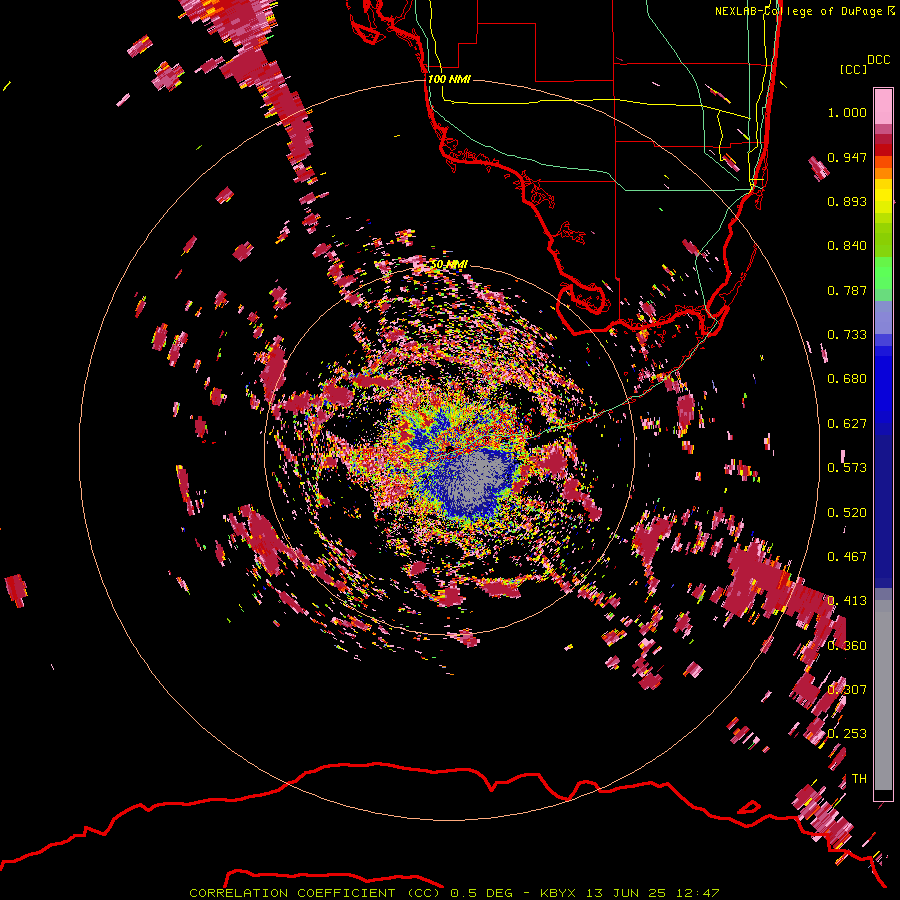Click the 0.893 scale value
The image size is (900, 900).
click(847, 201)
